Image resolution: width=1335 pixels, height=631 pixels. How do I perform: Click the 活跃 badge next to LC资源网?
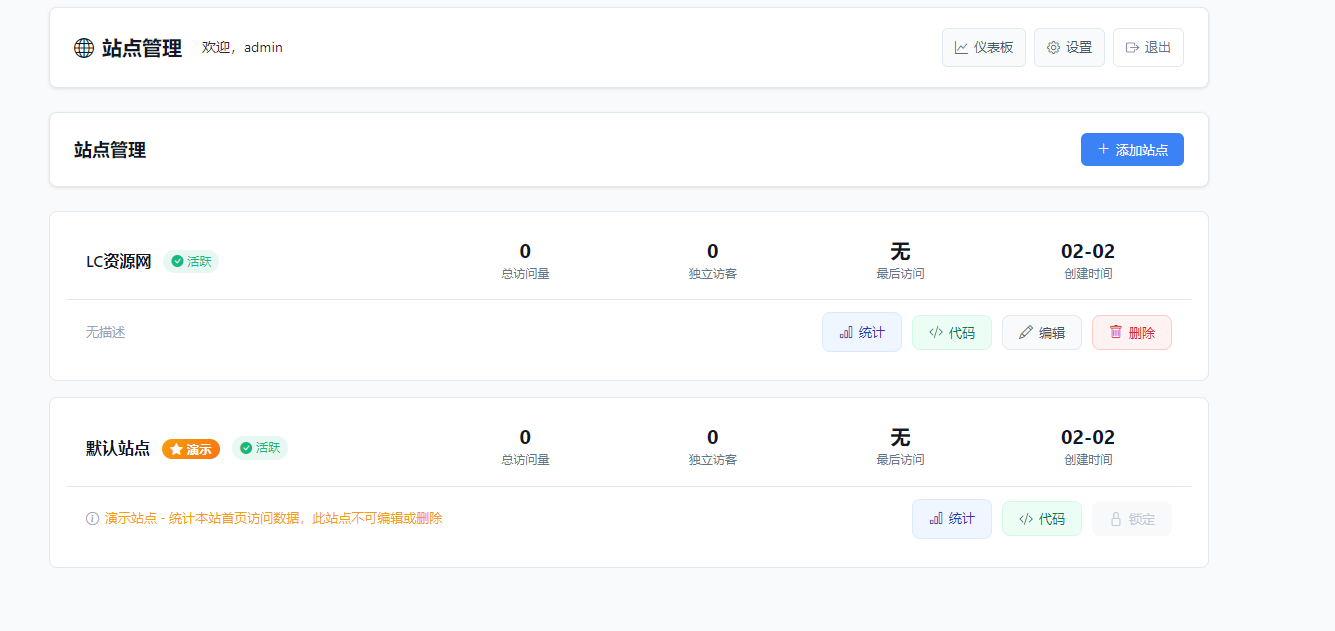point(191,262)
